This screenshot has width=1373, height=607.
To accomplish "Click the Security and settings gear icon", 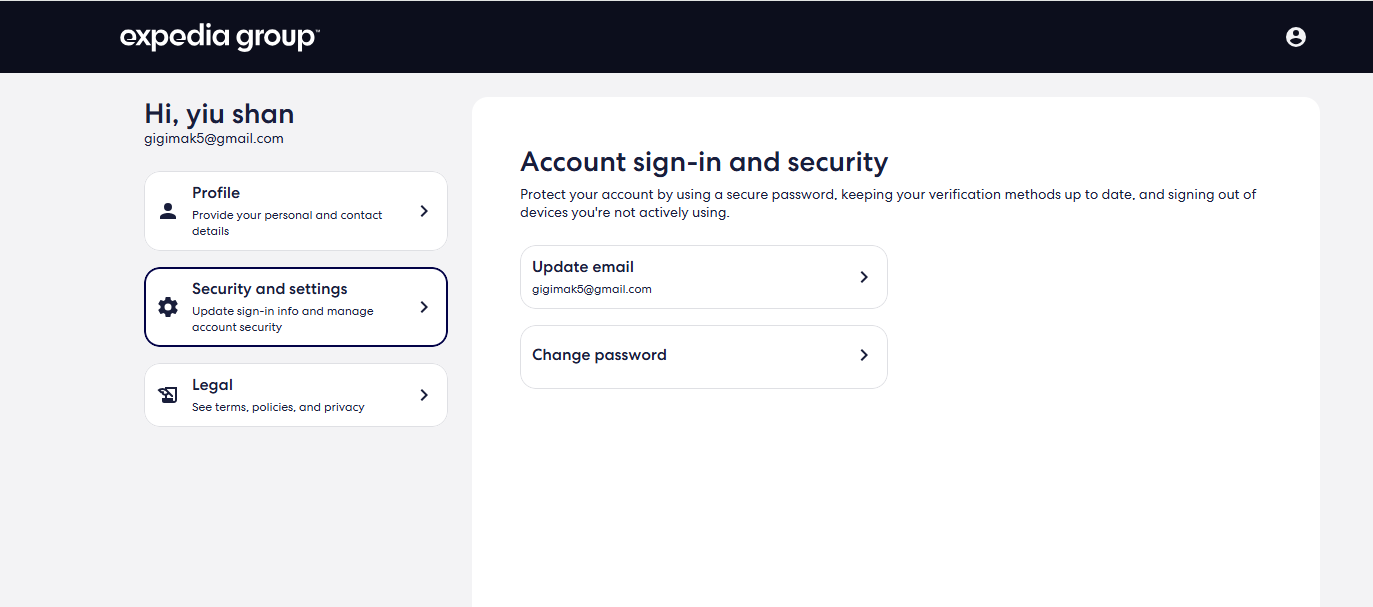I will (168, 307).
